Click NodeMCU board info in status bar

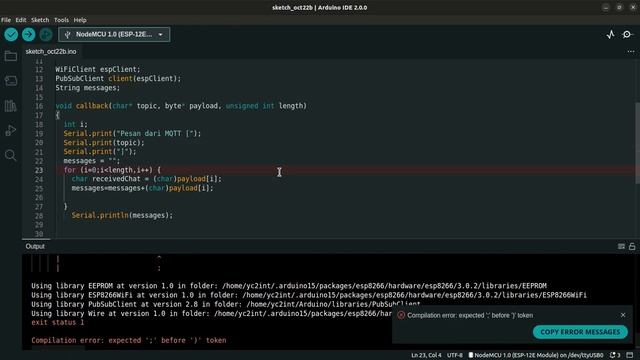(x=536, y=355)
